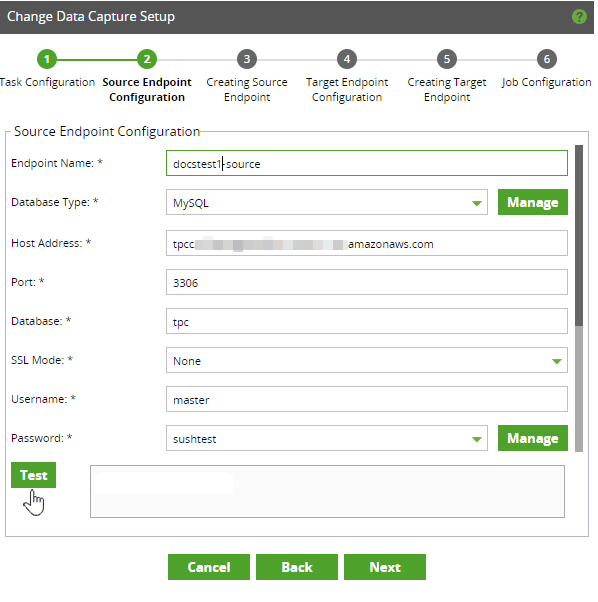This screenshot has width=598, height=602.
Task: Click step 4 circle Target Endpoint Configuration
Action: (x=347, y=59)
